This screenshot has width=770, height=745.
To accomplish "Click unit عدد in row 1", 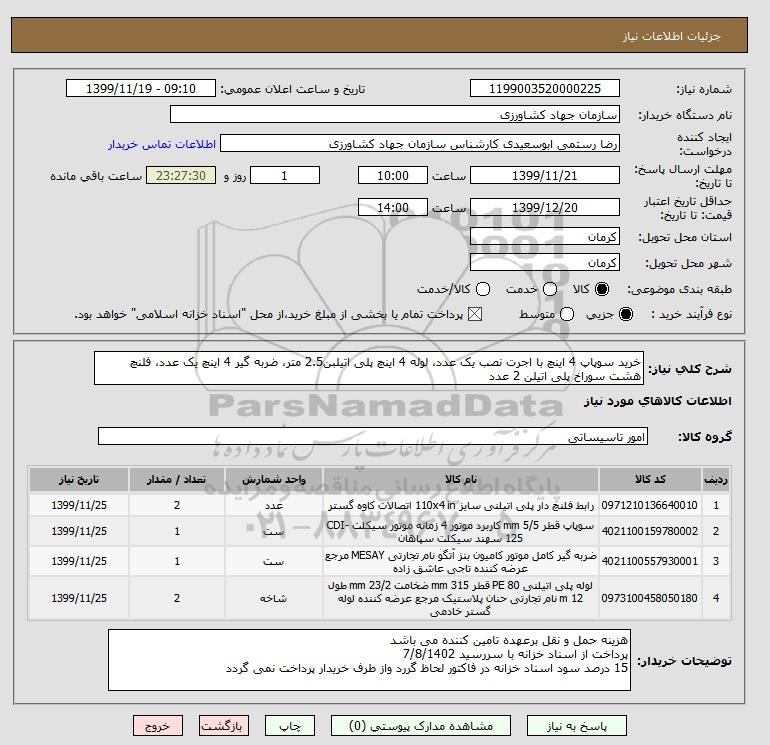I will pyautogui.click(x=274, y=505).
